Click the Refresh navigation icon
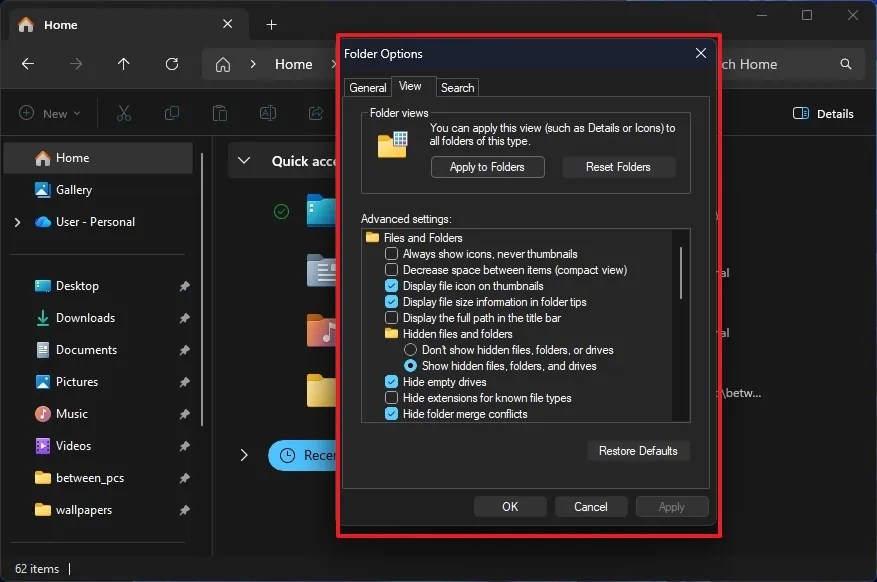This screenshot has height=582, width=877. (x=171, y=64)
